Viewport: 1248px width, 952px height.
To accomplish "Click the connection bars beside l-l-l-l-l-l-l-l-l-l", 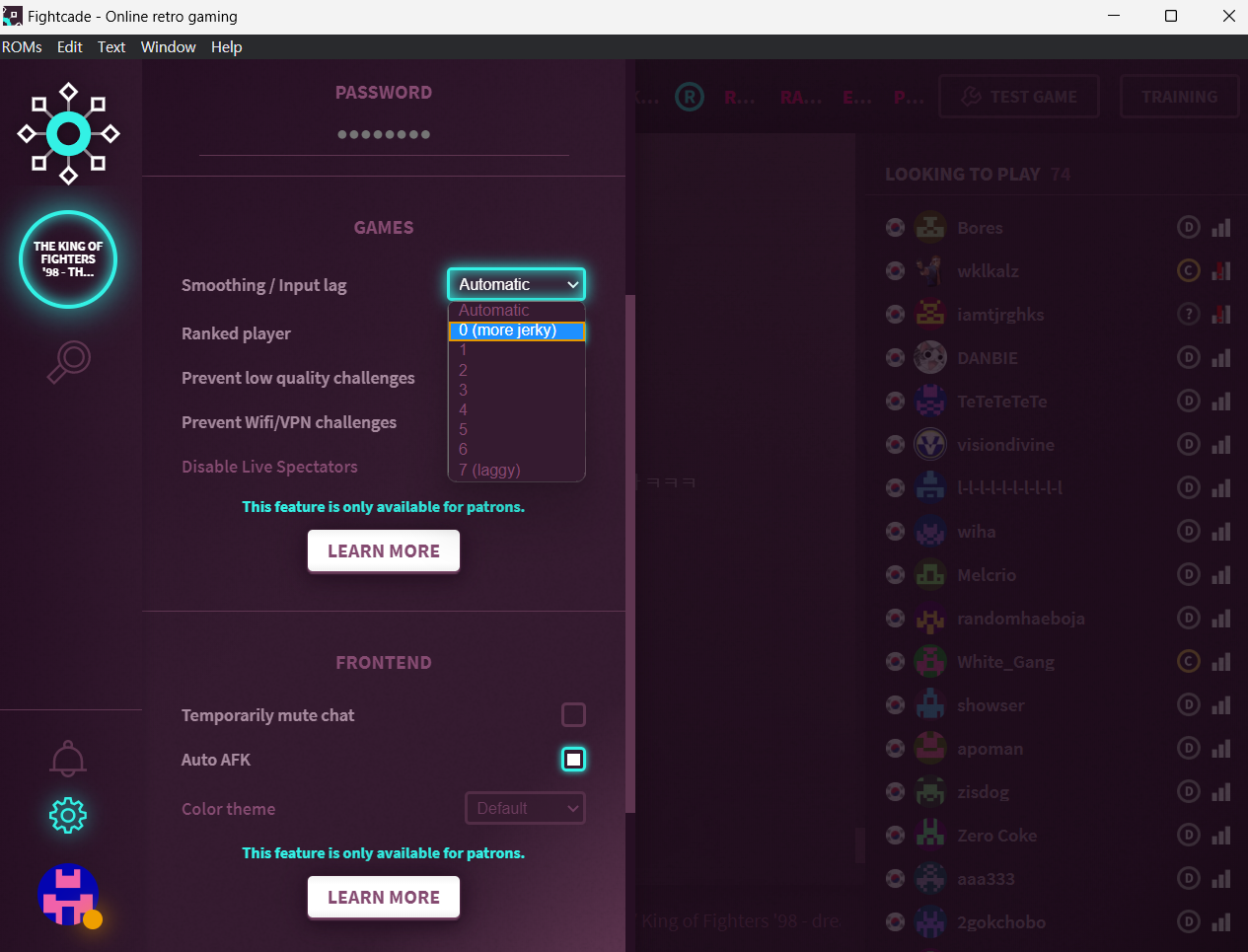I will (x=1221, y=487).
